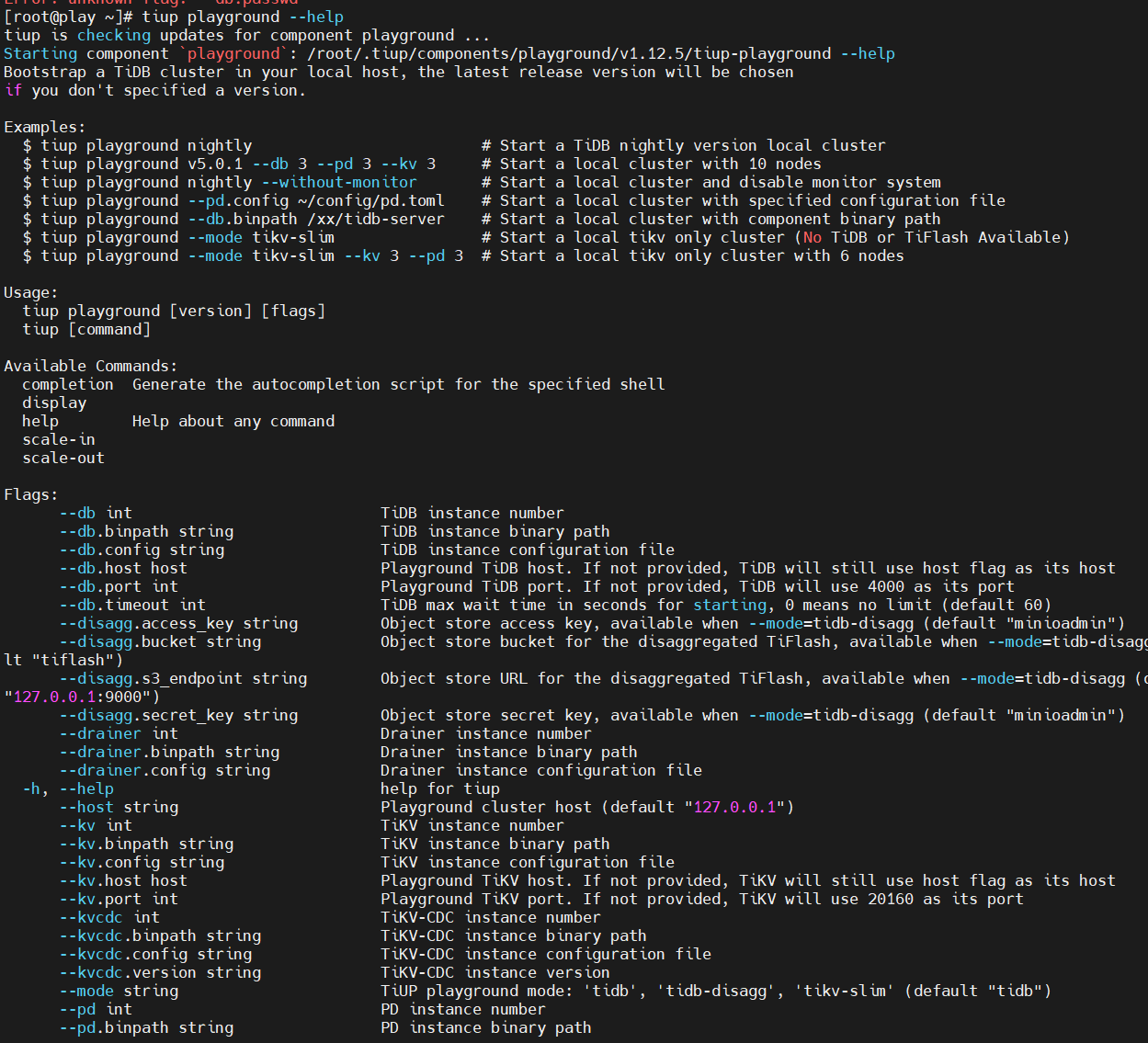This screenshot has height=1043, width=1148.
Task: Click the '-h, --help' flag
Action: pos(68,788)
